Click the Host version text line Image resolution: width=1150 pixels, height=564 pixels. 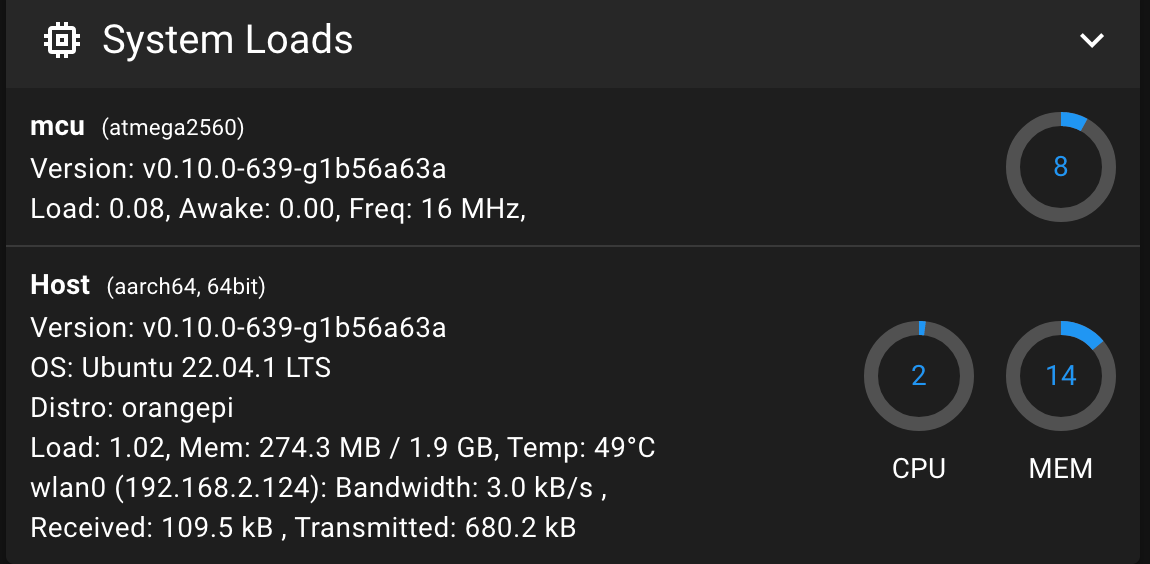click(x=238, y=327)
